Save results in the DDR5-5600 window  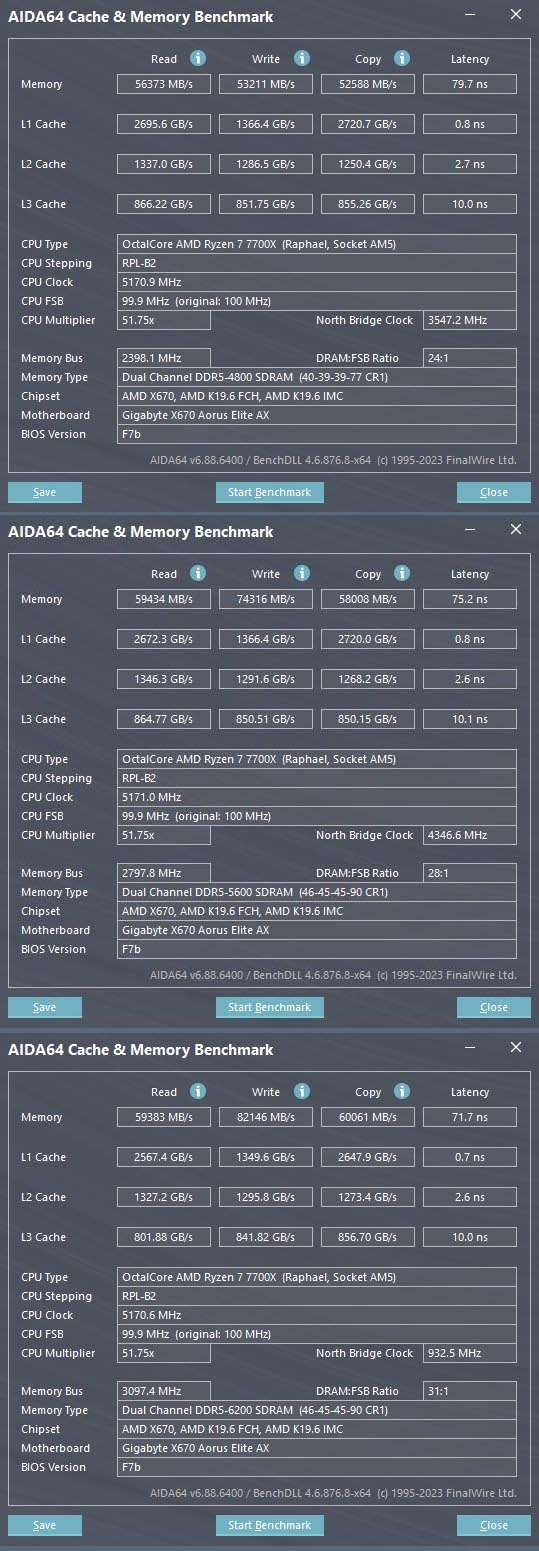point(45,1007)
